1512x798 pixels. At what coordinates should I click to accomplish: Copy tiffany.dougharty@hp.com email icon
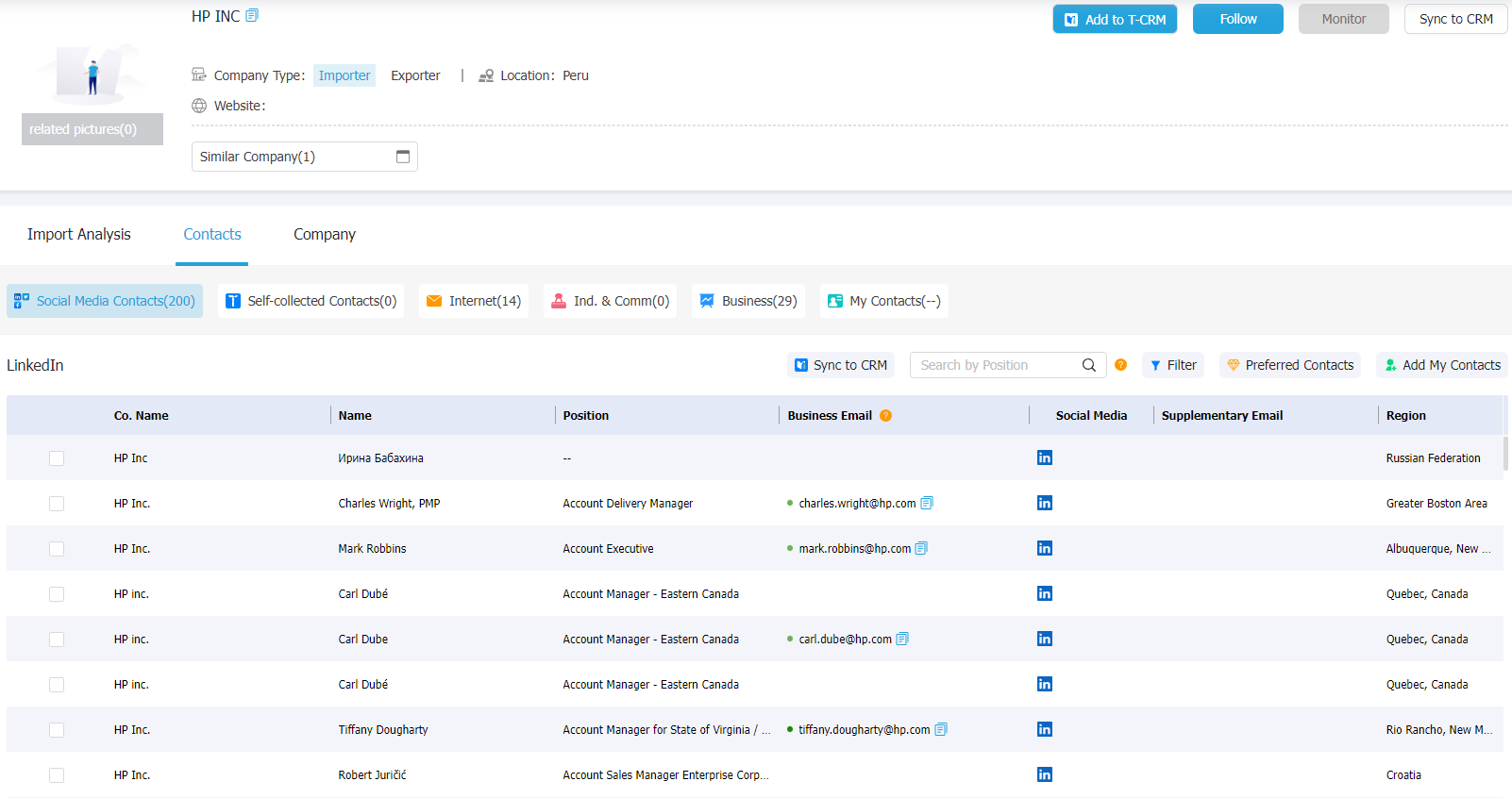[x=941, y=729]
